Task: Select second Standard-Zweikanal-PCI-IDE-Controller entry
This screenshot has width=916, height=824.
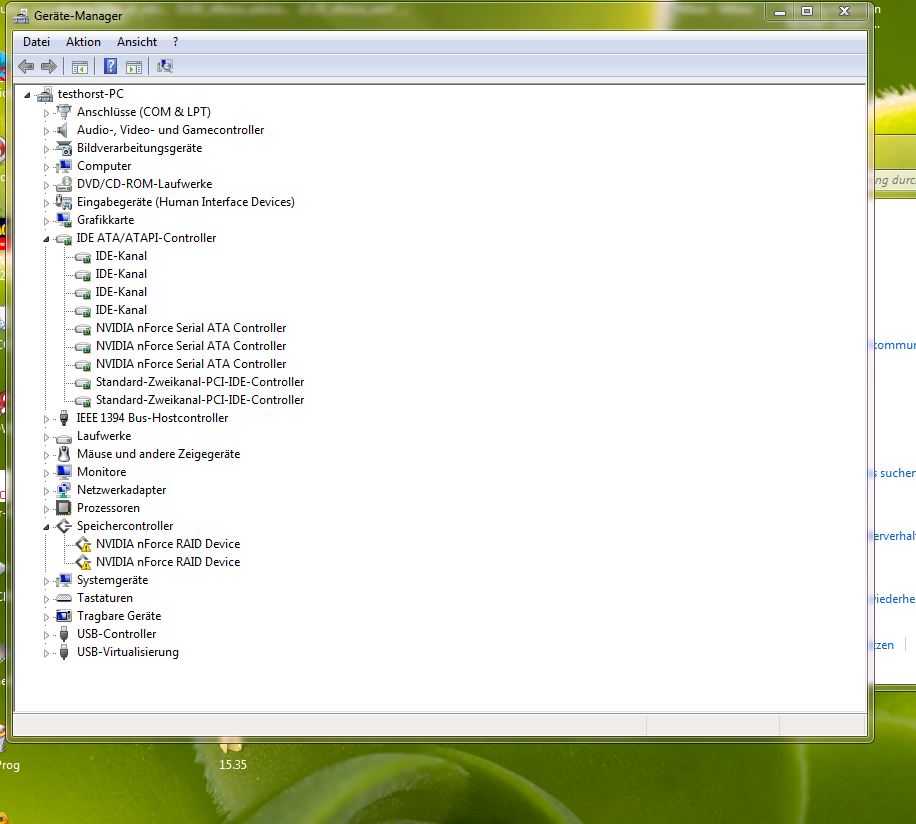Action: click(200, 400)
